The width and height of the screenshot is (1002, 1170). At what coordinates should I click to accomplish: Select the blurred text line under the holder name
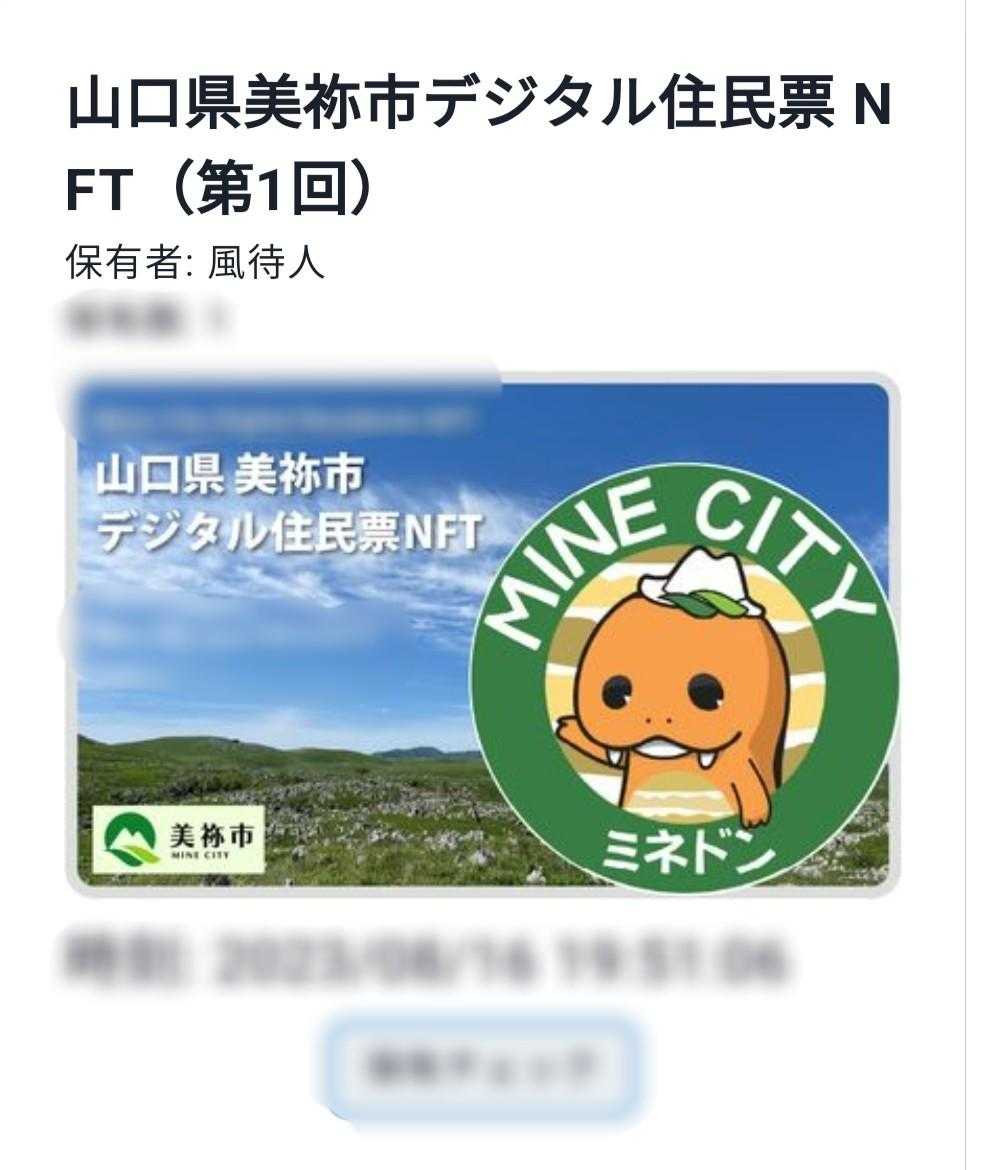coord(143,319)
